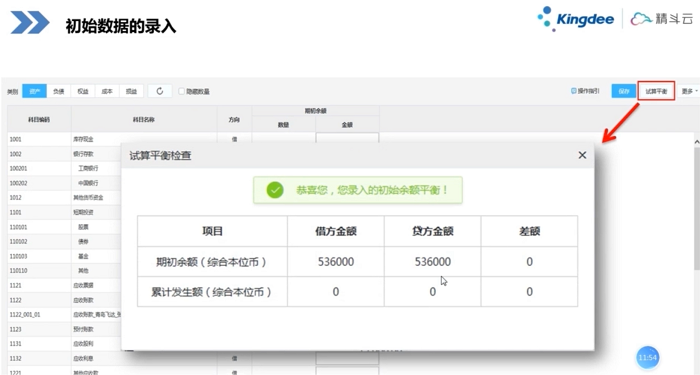Viewport: 700px width, 375px height.
Task: Click the 差额 value 0 for 期初余额
Action: pos(529,262)
